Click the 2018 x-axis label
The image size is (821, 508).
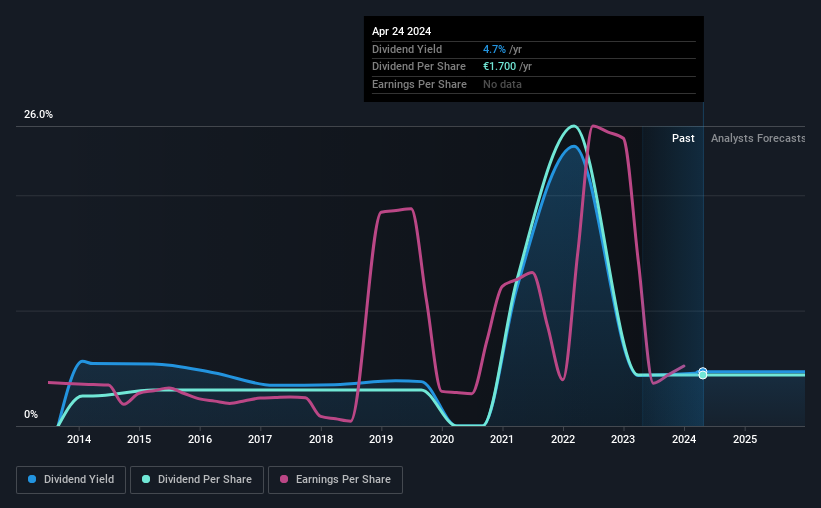tap(321, 439)
